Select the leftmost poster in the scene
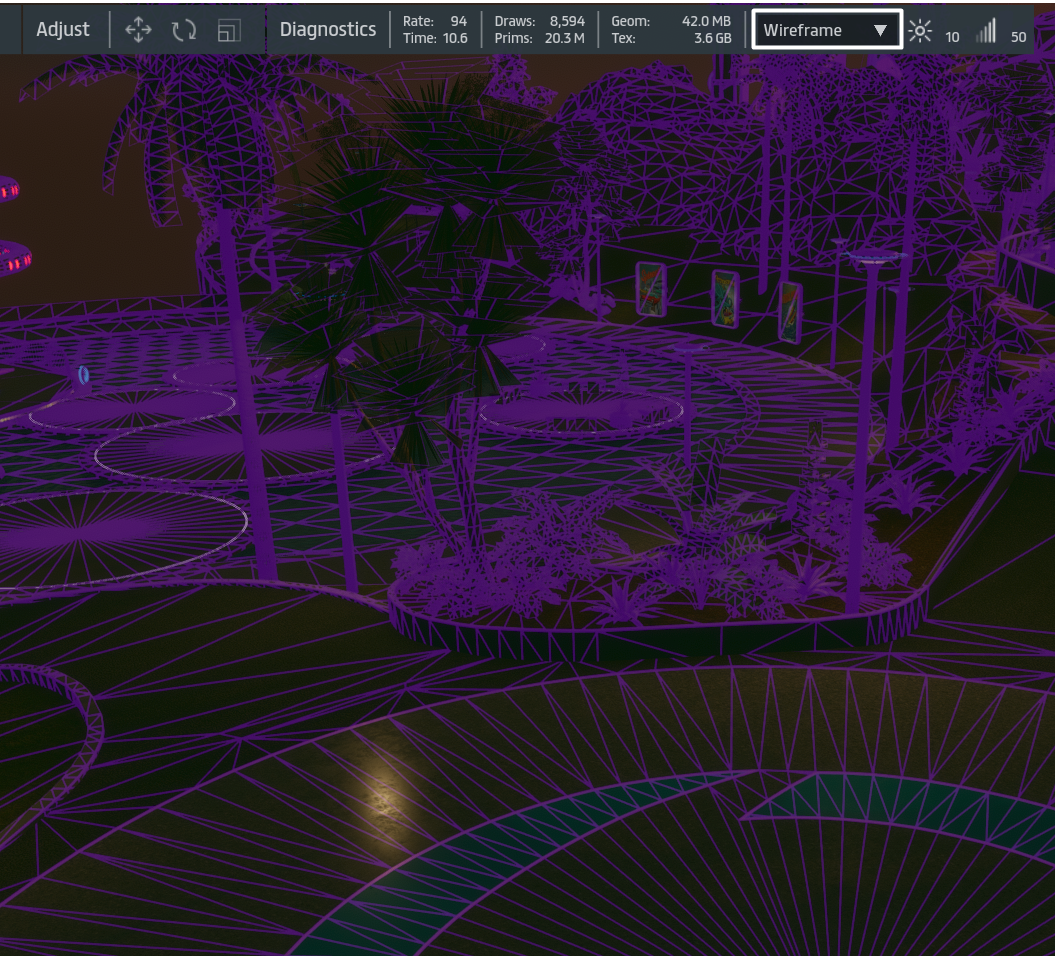This screenshot has height=956, width=1055. 651,289
